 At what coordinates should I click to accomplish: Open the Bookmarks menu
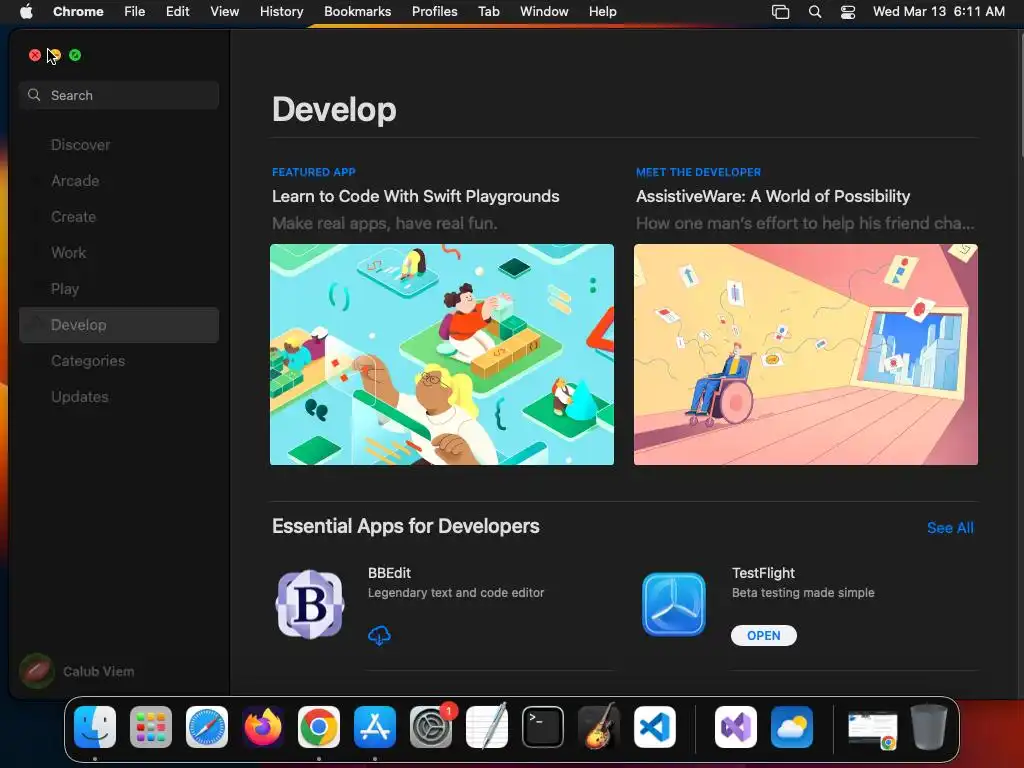[357, 11]
